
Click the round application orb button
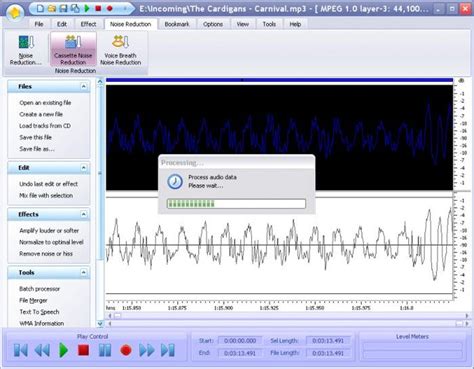click(x=14, y=12)
